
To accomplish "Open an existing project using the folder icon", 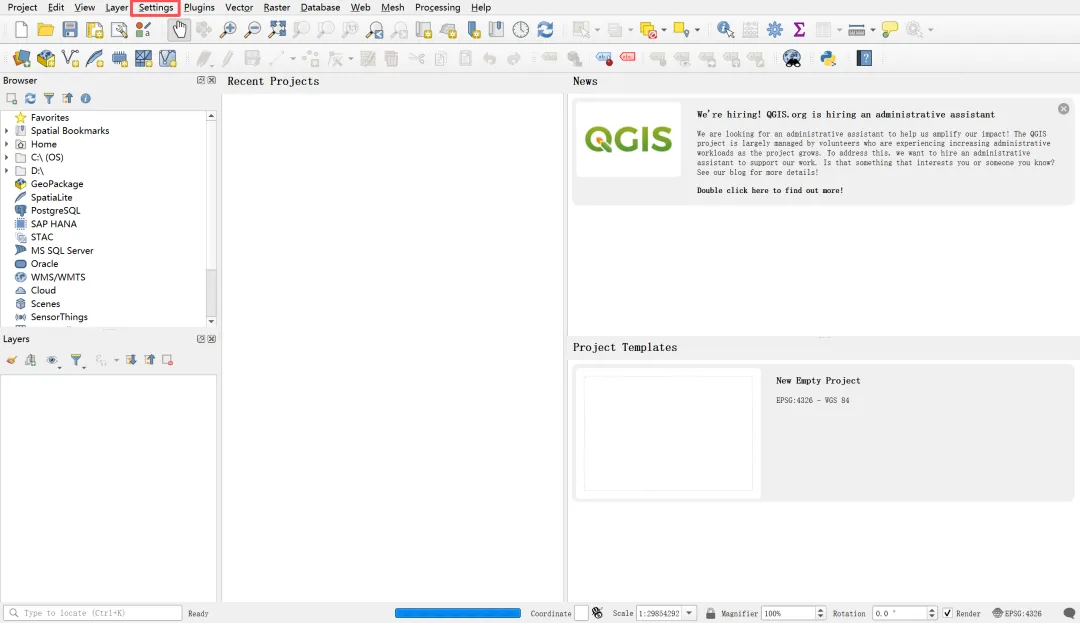I will click(45, 30).
